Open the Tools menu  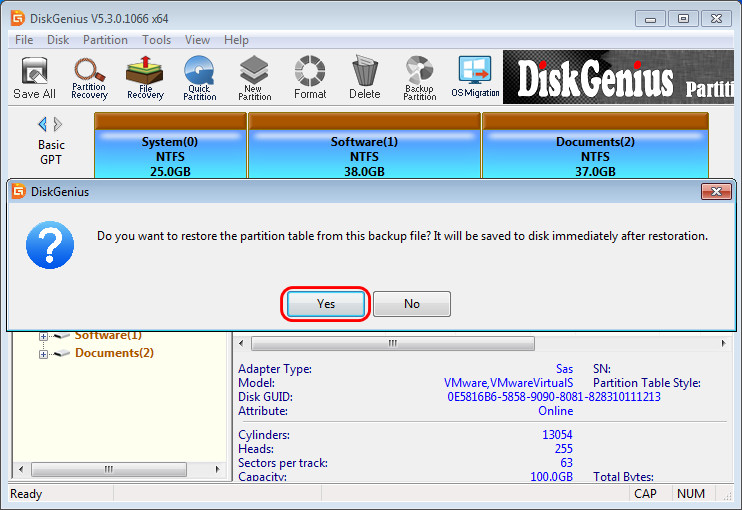click(x=157, y=40)
